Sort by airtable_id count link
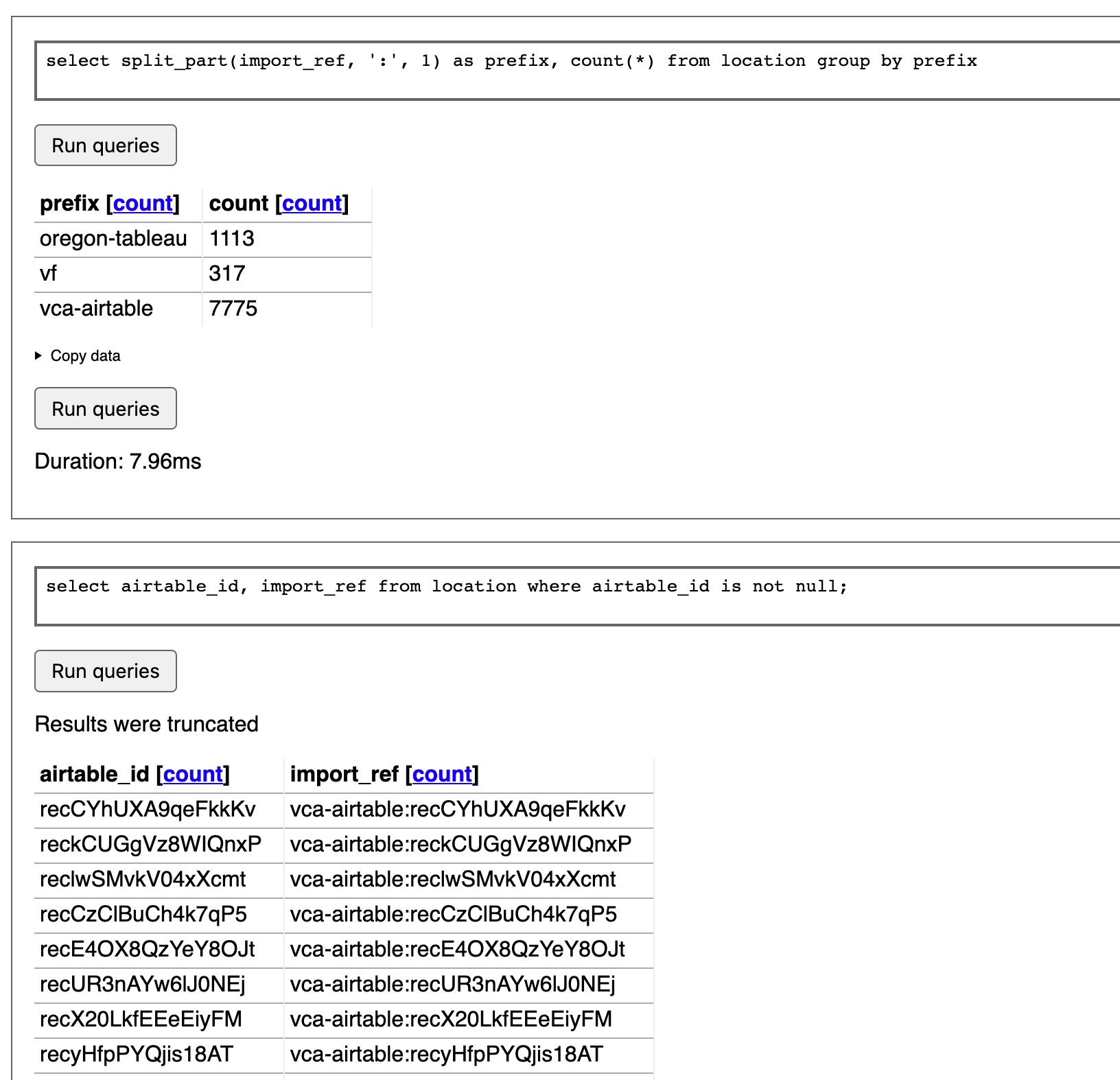Image resolution: width=1120 pixels, height=1080 pixels. tap(193, 774)
